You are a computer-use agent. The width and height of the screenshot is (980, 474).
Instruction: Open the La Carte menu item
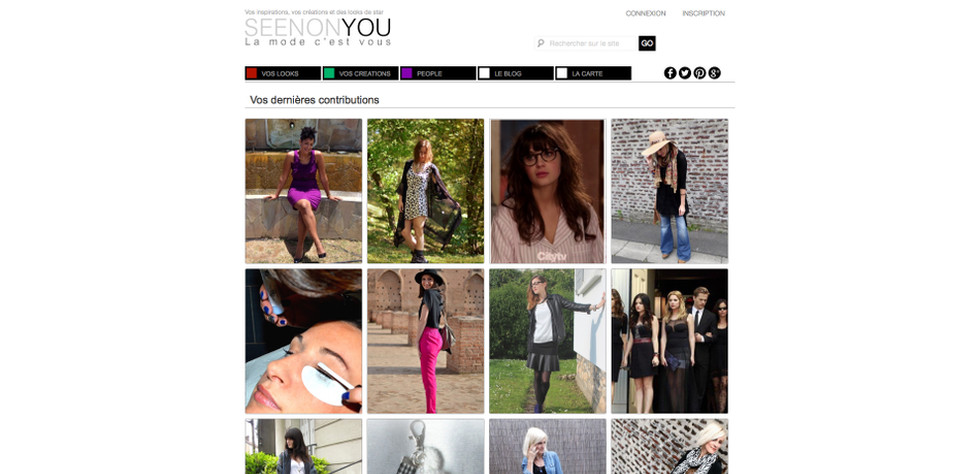593,73
